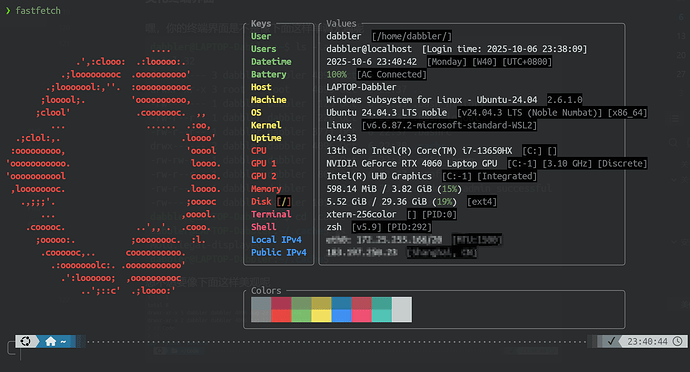690x372 pixels.
Task: Click the darker red color swatch
Action: click(x=281, y=303)
